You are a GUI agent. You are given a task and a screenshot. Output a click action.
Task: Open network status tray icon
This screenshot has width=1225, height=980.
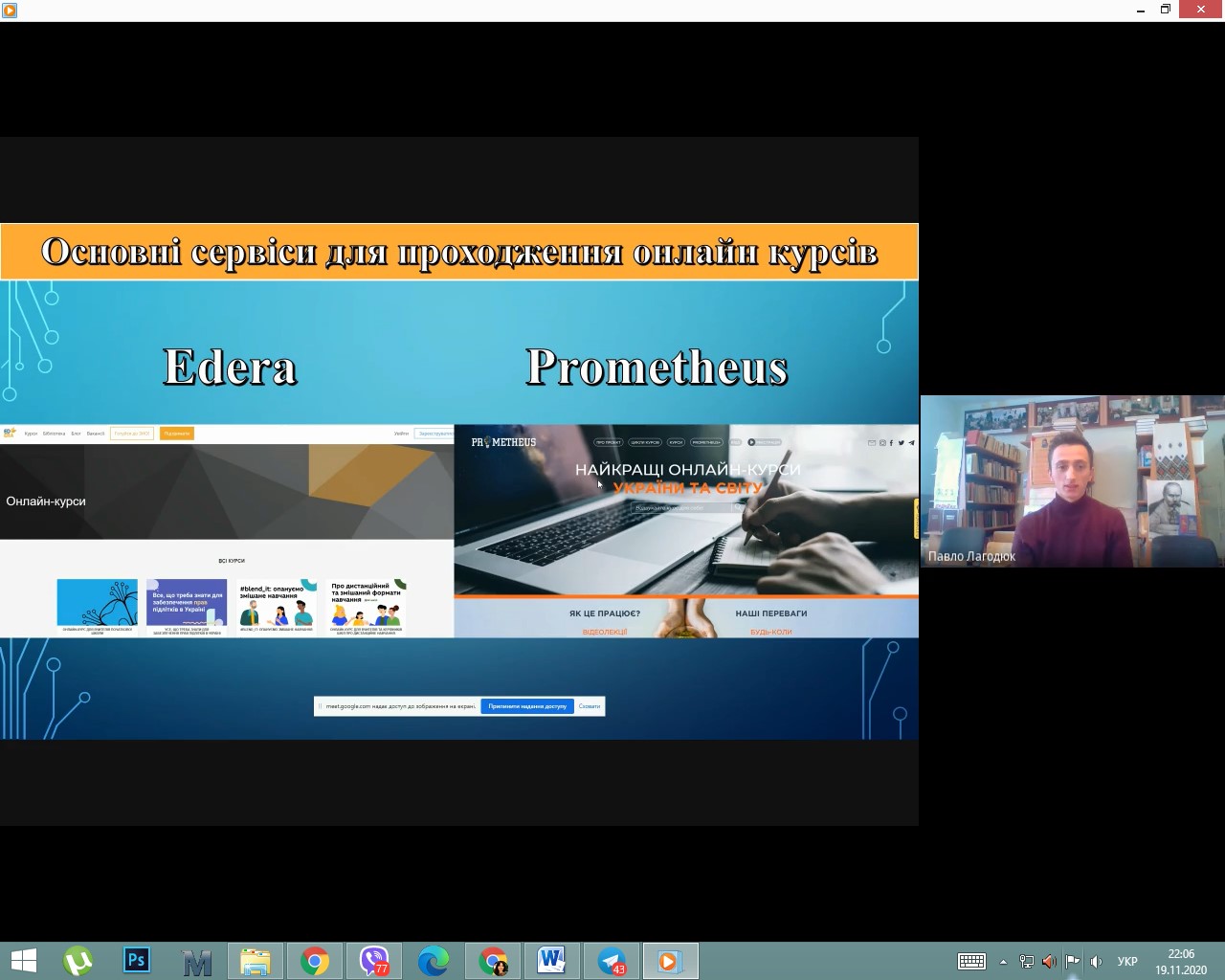click(x=1027, y=962)
